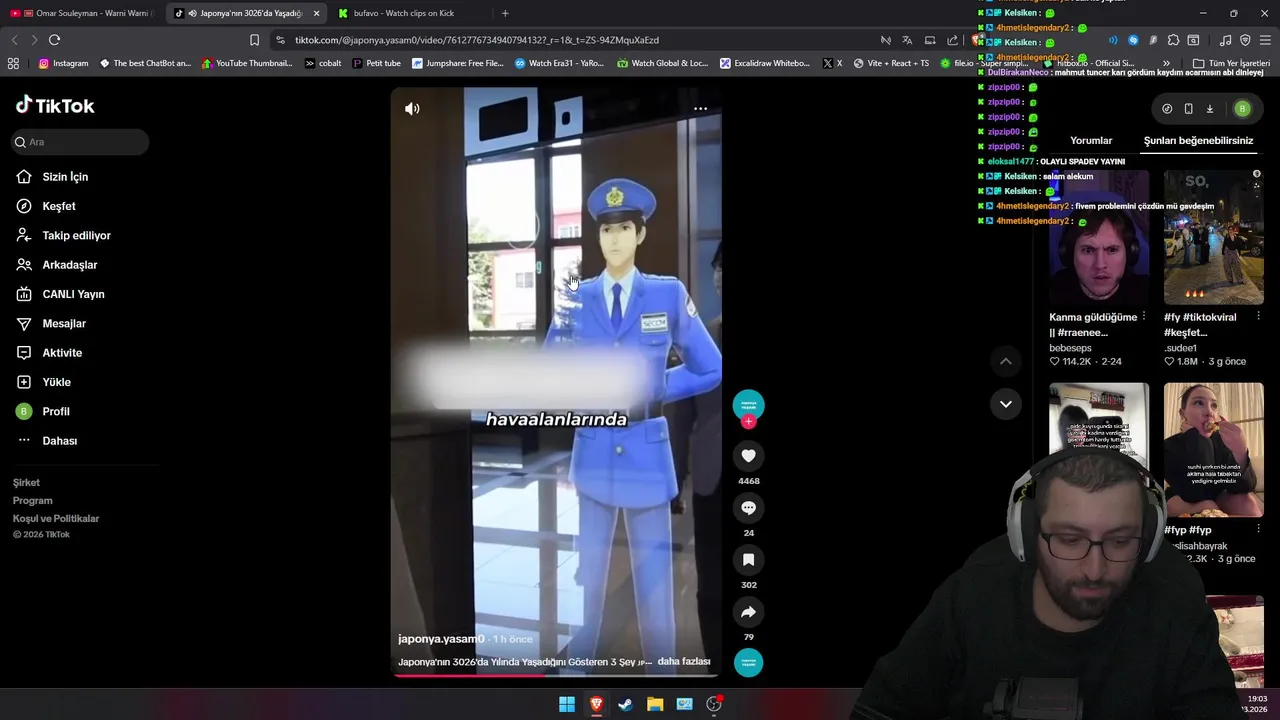Switch to Şunları beğenebilirsiniz tab

[x=1198, y=141]
